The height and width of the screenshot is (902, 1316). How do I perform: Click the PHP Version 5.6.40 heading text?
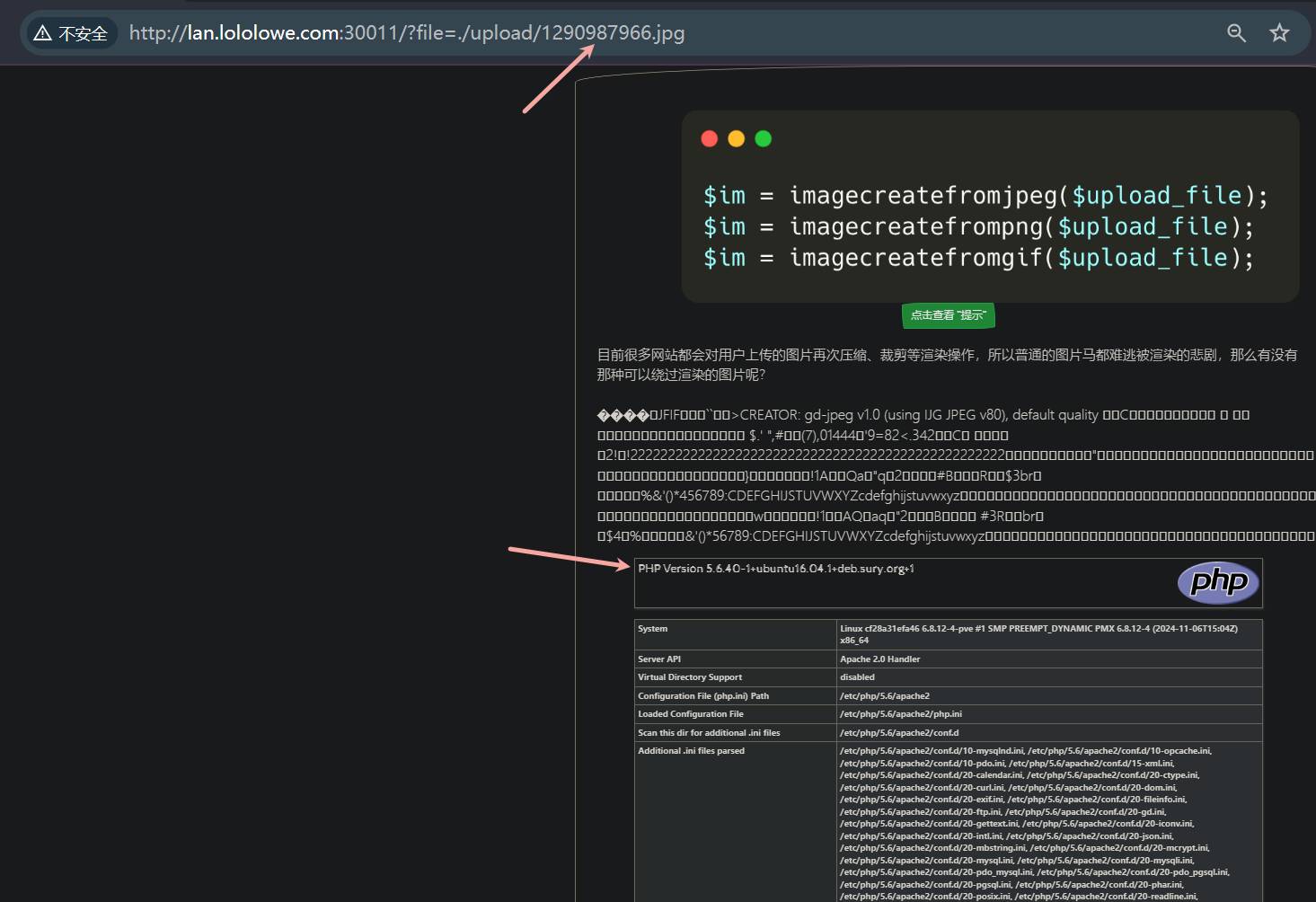[x=776, y=569]
